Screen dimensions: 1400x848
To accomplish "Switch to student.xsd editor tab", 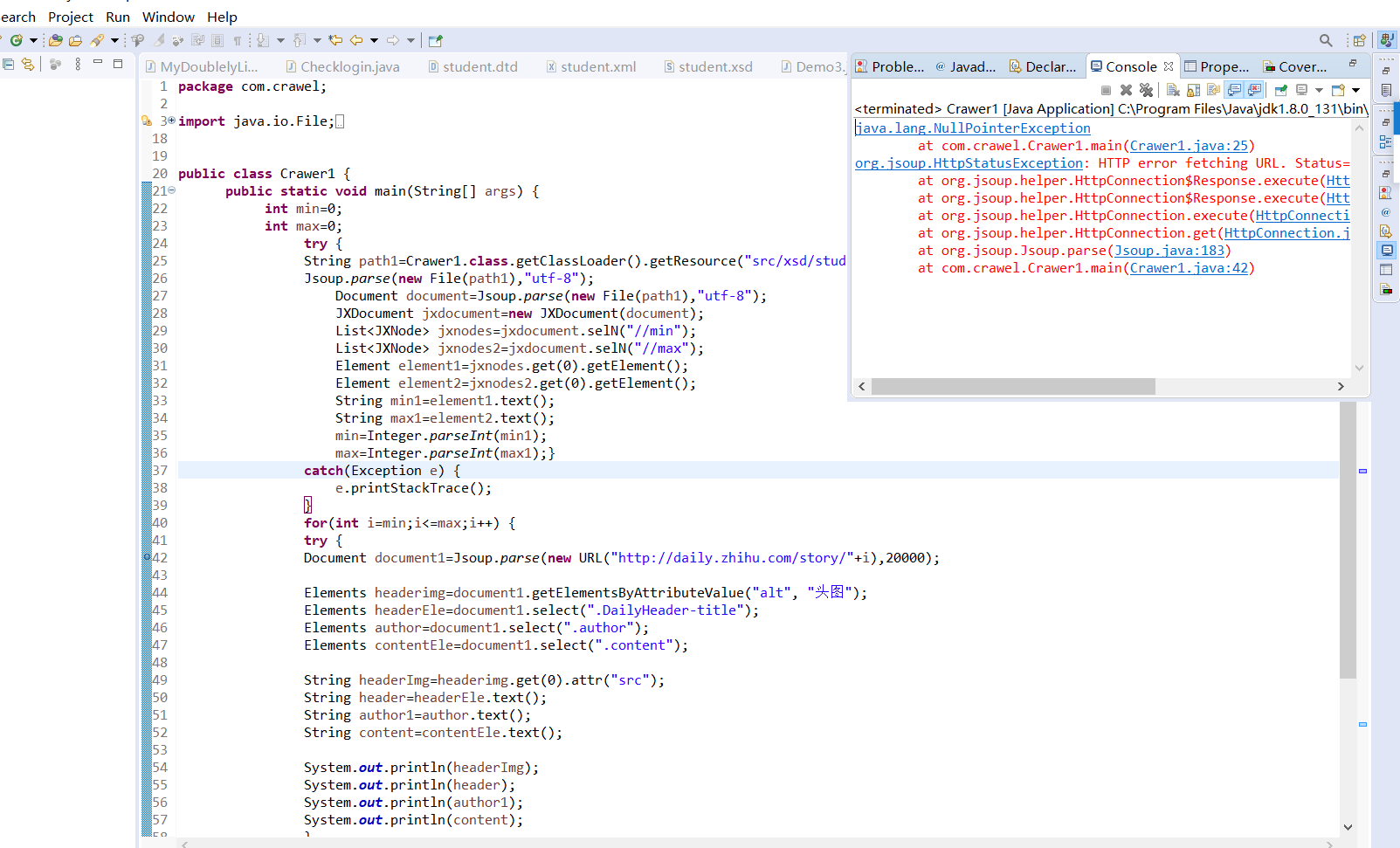I will pyautogui.click(x=708, y=66).
